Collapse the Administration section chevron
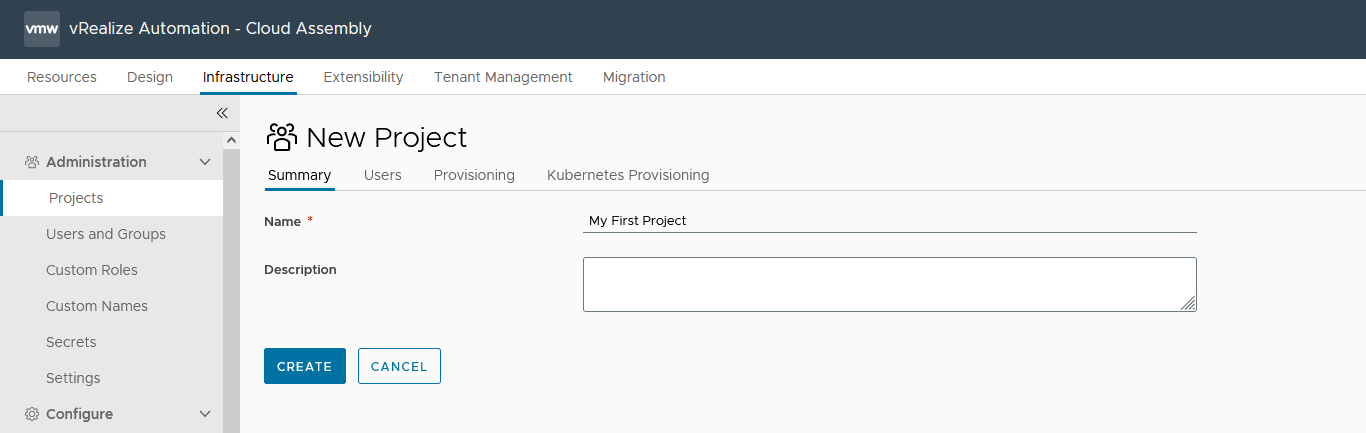 point(205,162)
